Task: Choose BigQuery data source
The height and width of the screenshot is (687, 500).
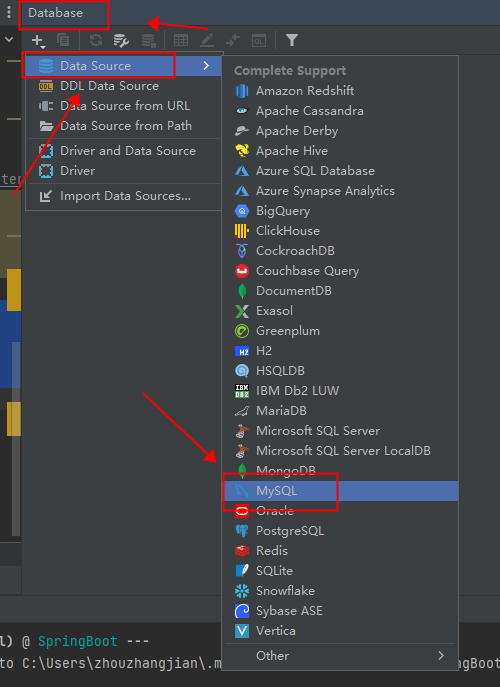Action: (x=341, y=211)
